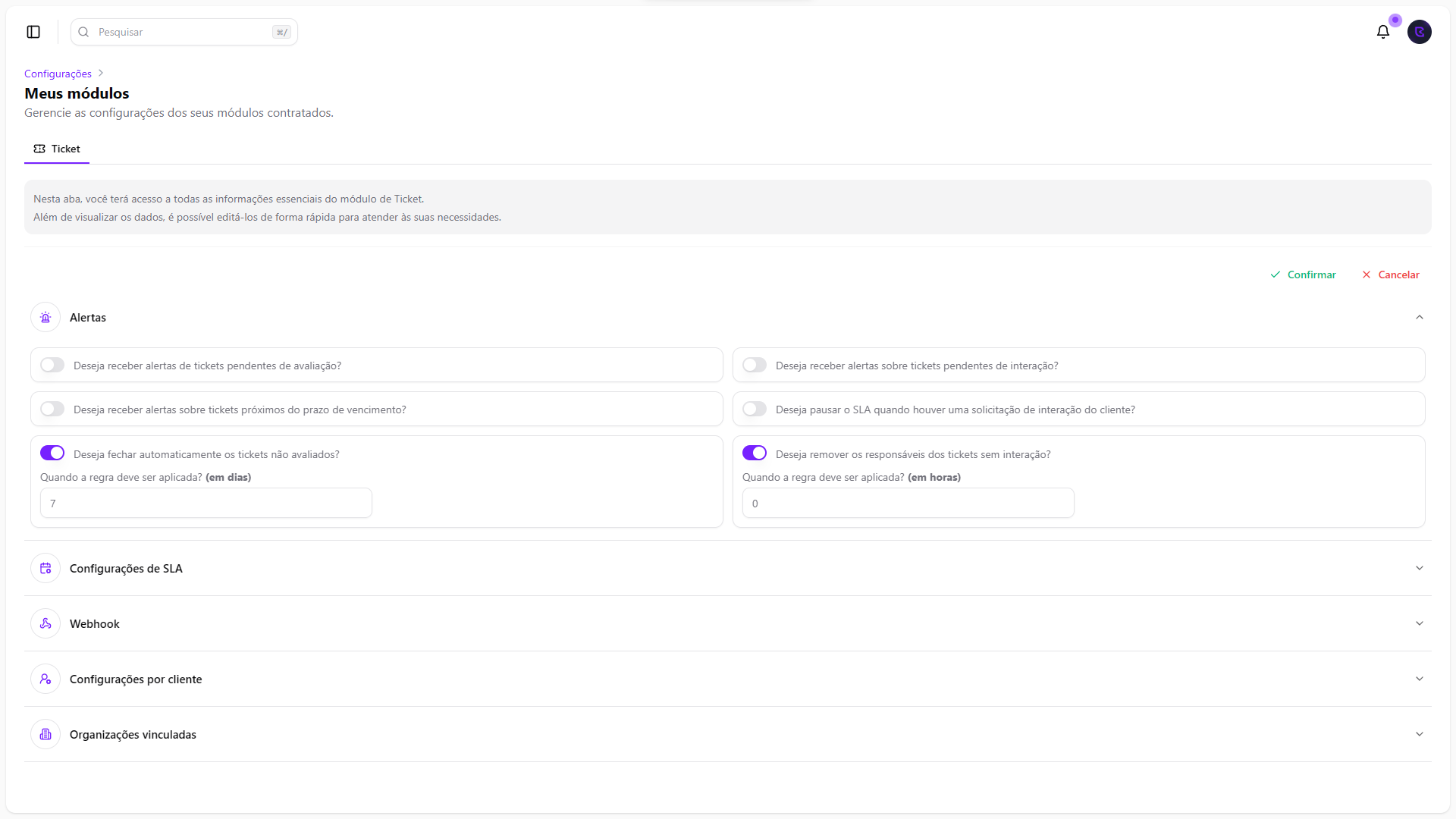Enable alerts for tickets pending avaliação

52,366
